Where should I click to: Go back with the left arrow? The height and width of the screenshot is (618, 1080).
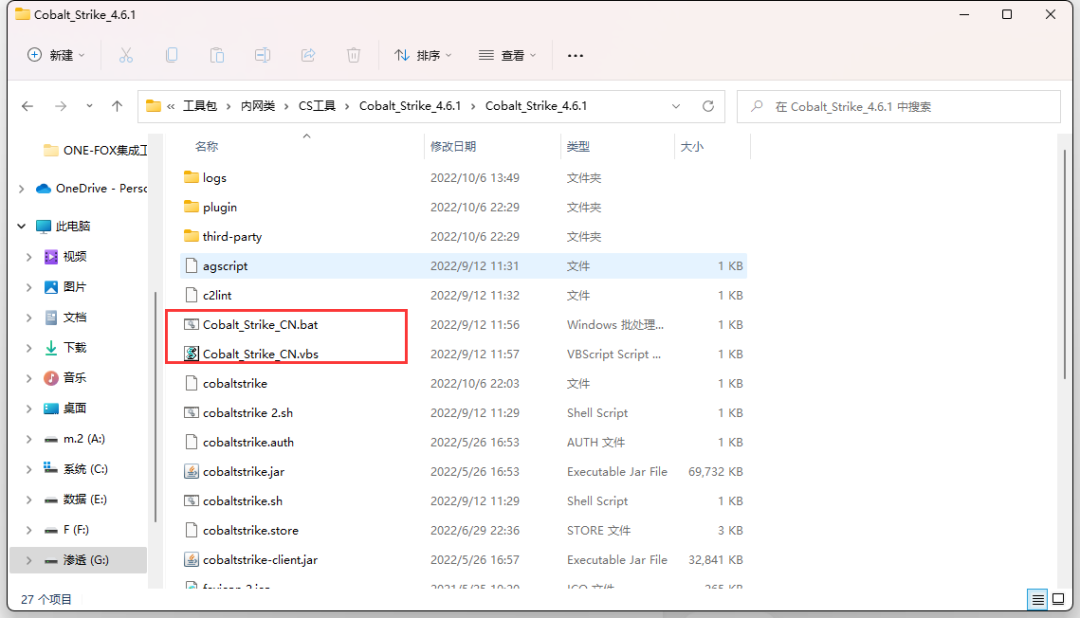coord(28,106)
